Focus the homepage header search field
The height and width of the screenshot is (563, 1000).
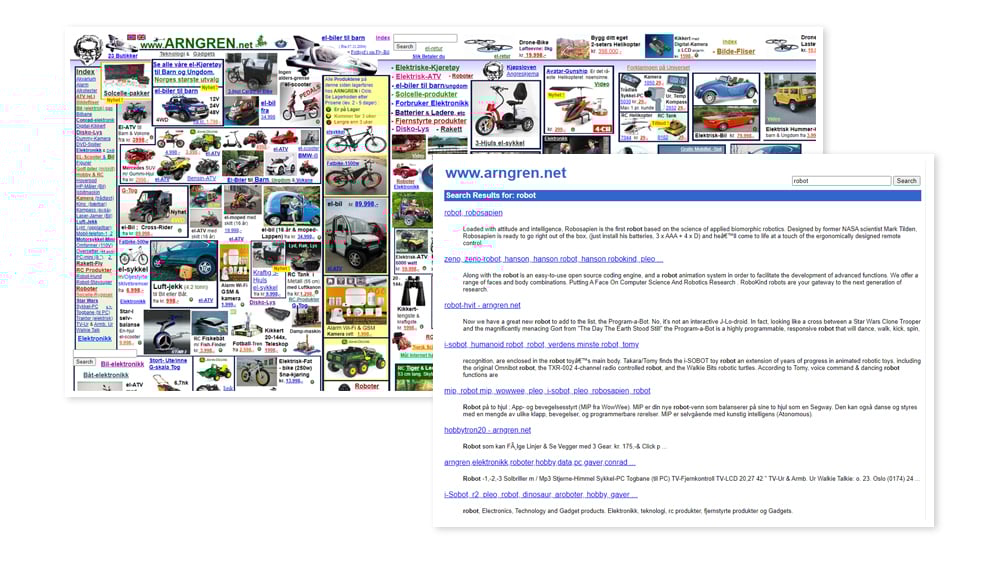425,38
